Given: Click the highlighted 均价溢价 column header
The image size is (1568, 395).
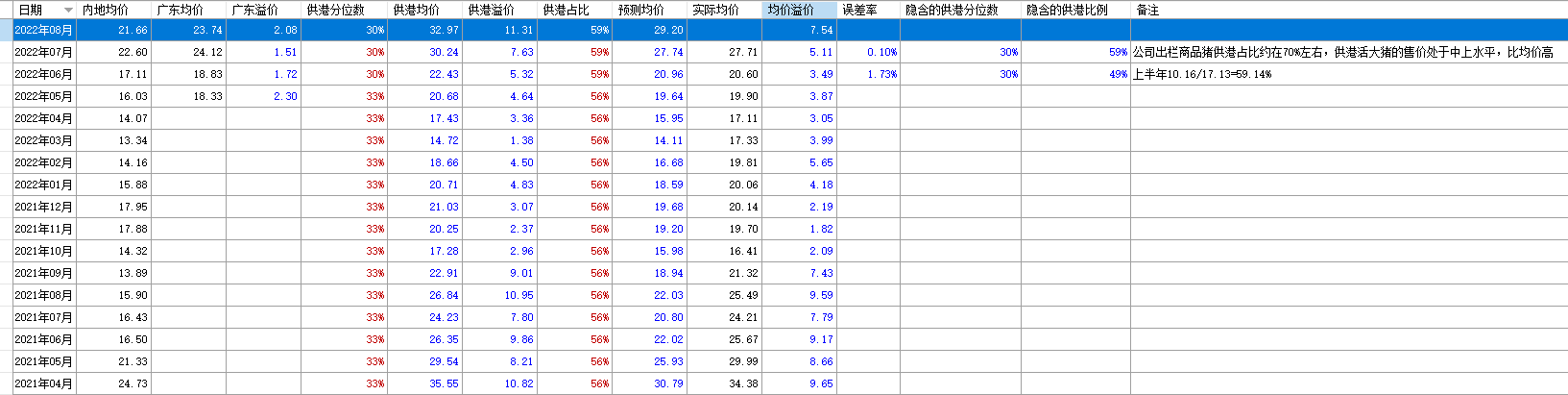Looking at the screenshot, I should click(800, 10).
